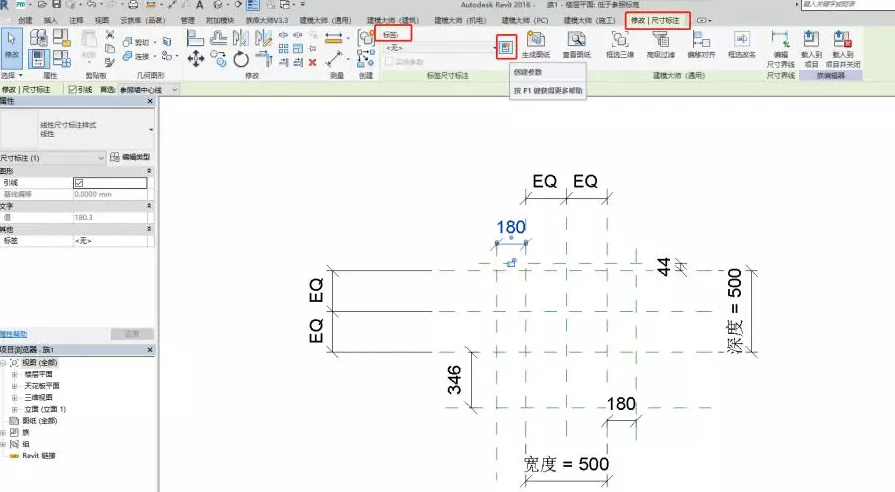Open the 尺寸标注 (1) filter dropdown
This screenshot has width=895, height=492.
pyautogui.click(x=53, y=158)
